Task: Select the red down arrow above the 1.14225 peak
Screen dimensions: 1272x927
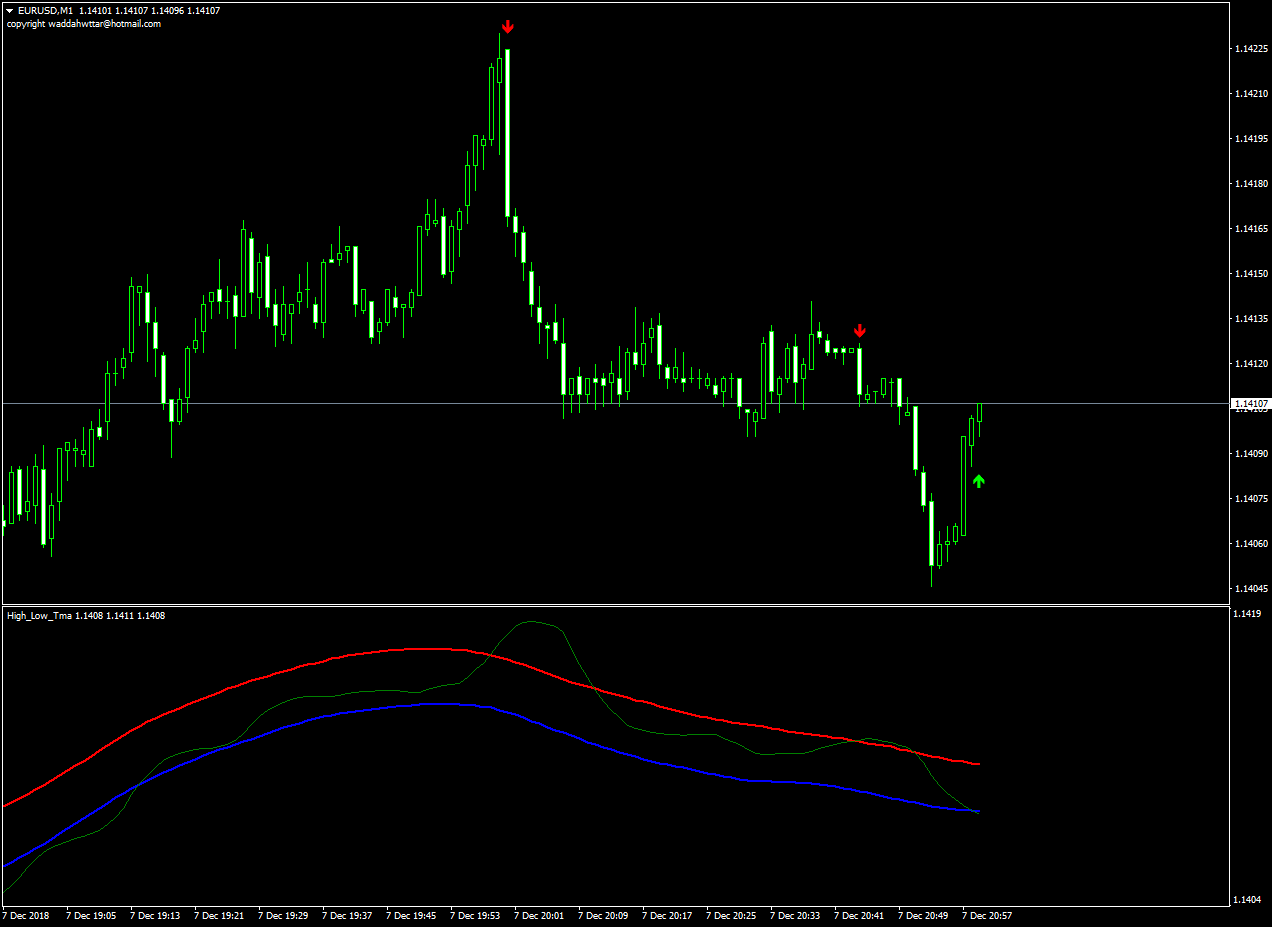Action: click(508, 26)
